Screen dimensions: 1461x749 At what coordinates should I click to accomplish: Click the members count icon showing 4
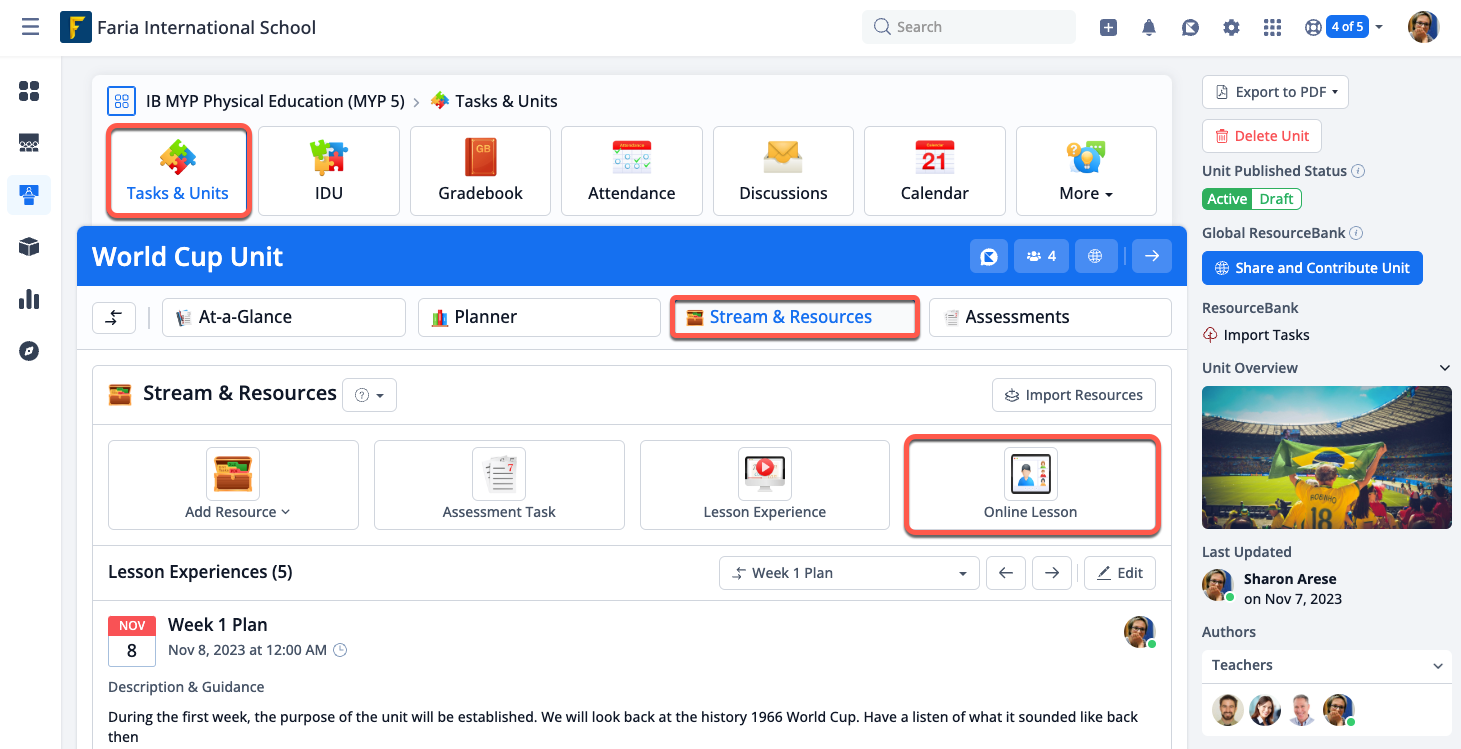1041,257
